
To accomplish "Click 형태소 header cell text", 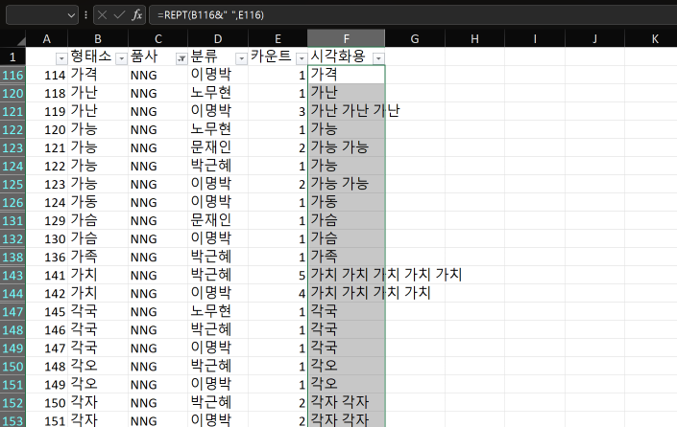I will click(91, 56).
